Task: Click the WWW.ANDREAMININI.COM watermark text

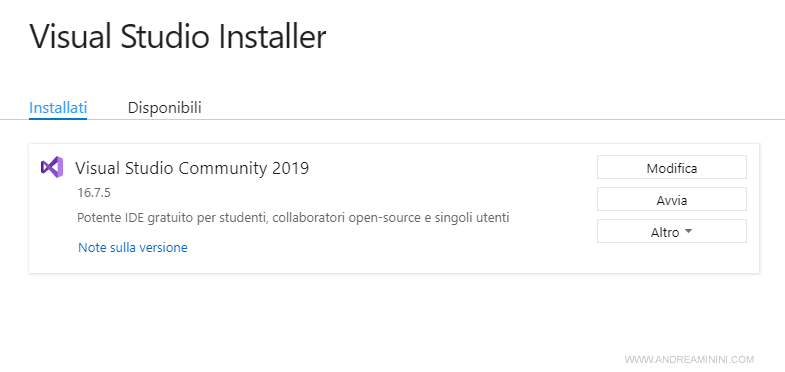Action: (x=689, y=359)
